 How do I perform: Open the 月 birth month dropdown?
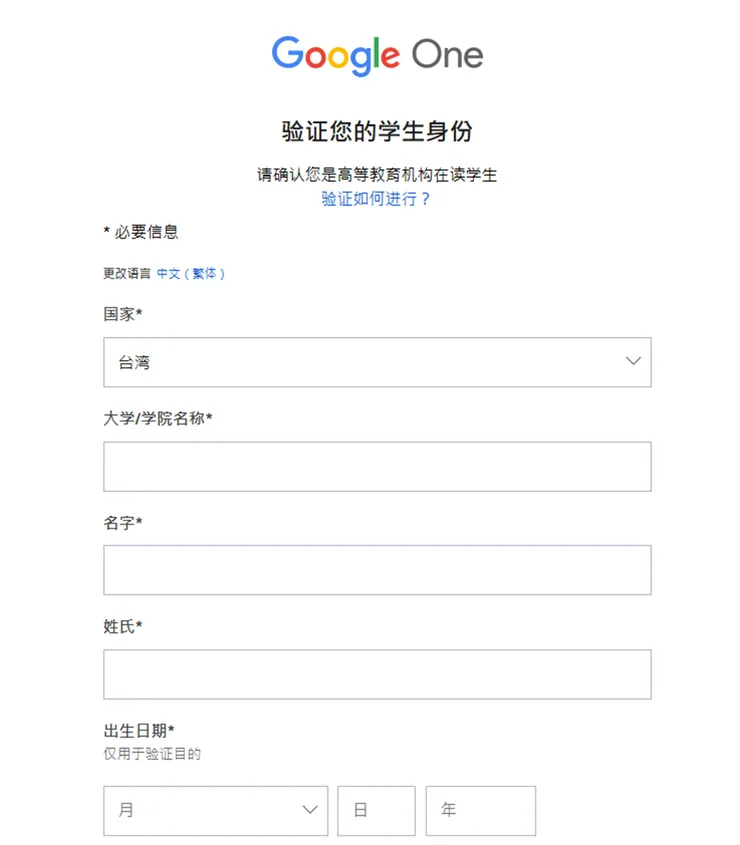point(215,811)
